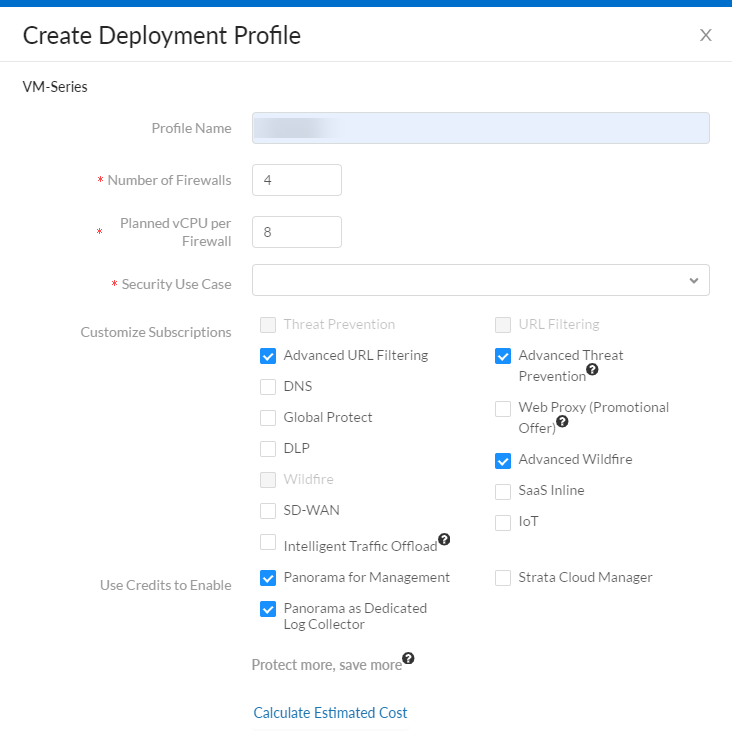
Task: Click the help icon after Protect more, save more
Action: (x=408, y=659)
